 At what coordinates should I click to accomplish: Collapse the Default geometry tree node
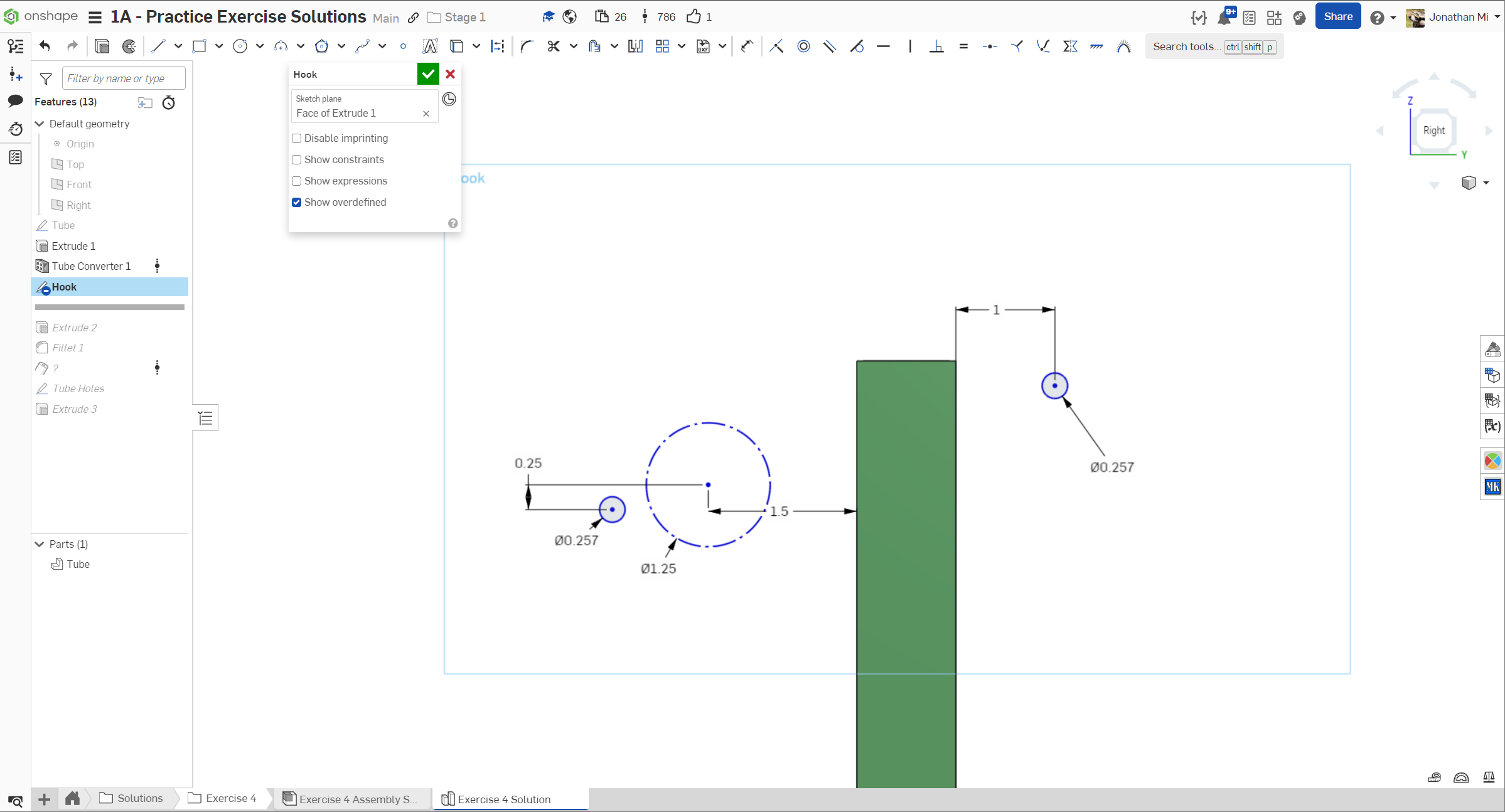pyautogui.click(x=40, y=124)
